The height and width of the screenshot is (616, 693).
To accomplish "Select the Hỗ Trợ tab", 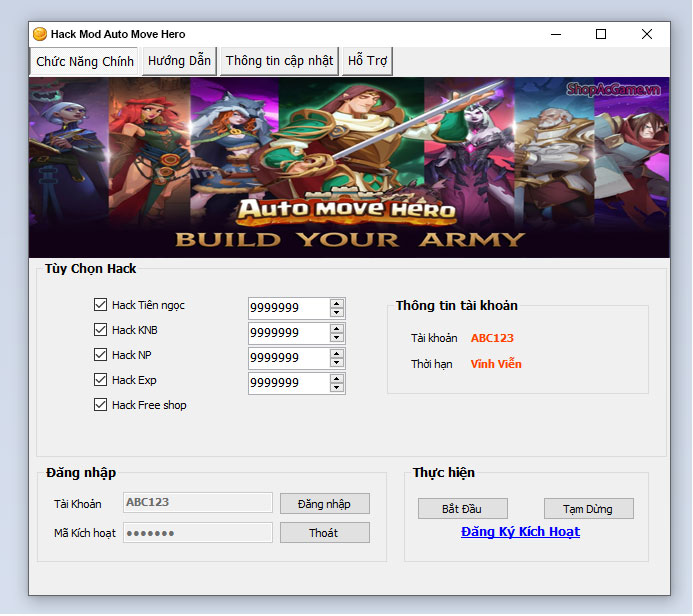I will (x=367, y=61).
